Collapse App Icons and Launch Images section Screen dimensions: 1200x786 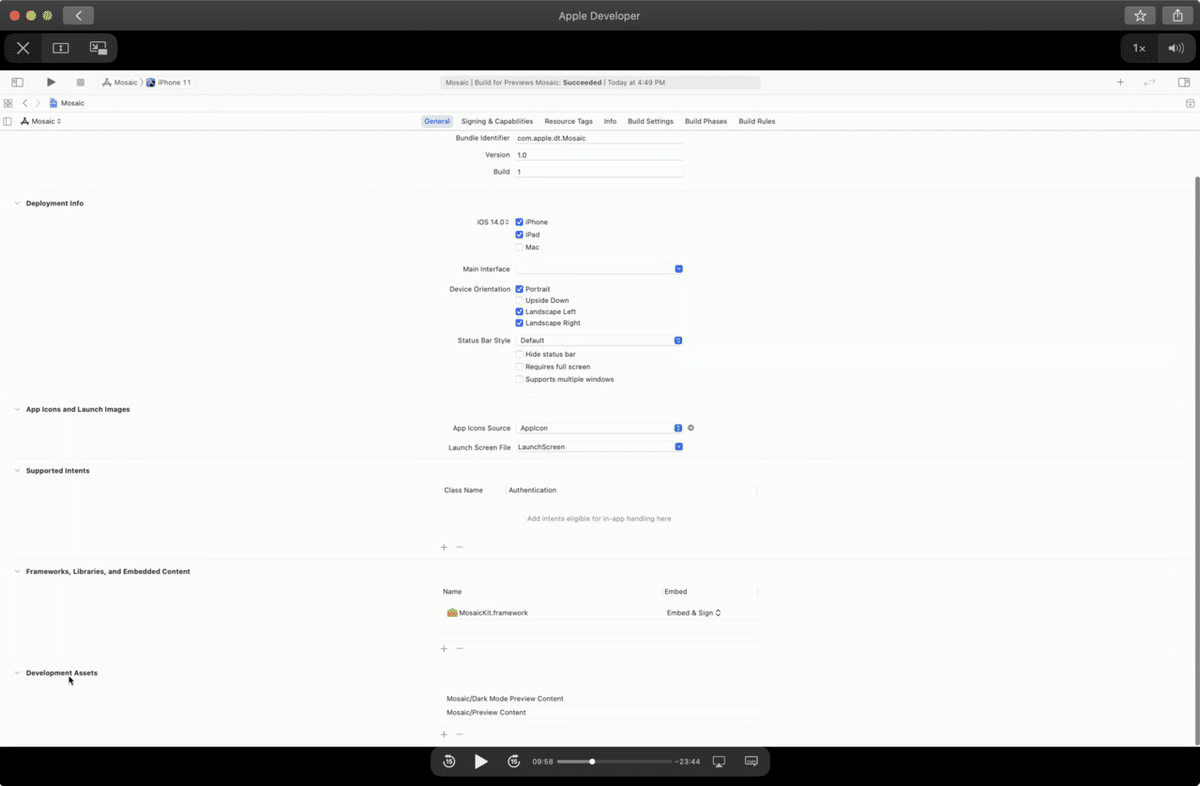[17, 409]
